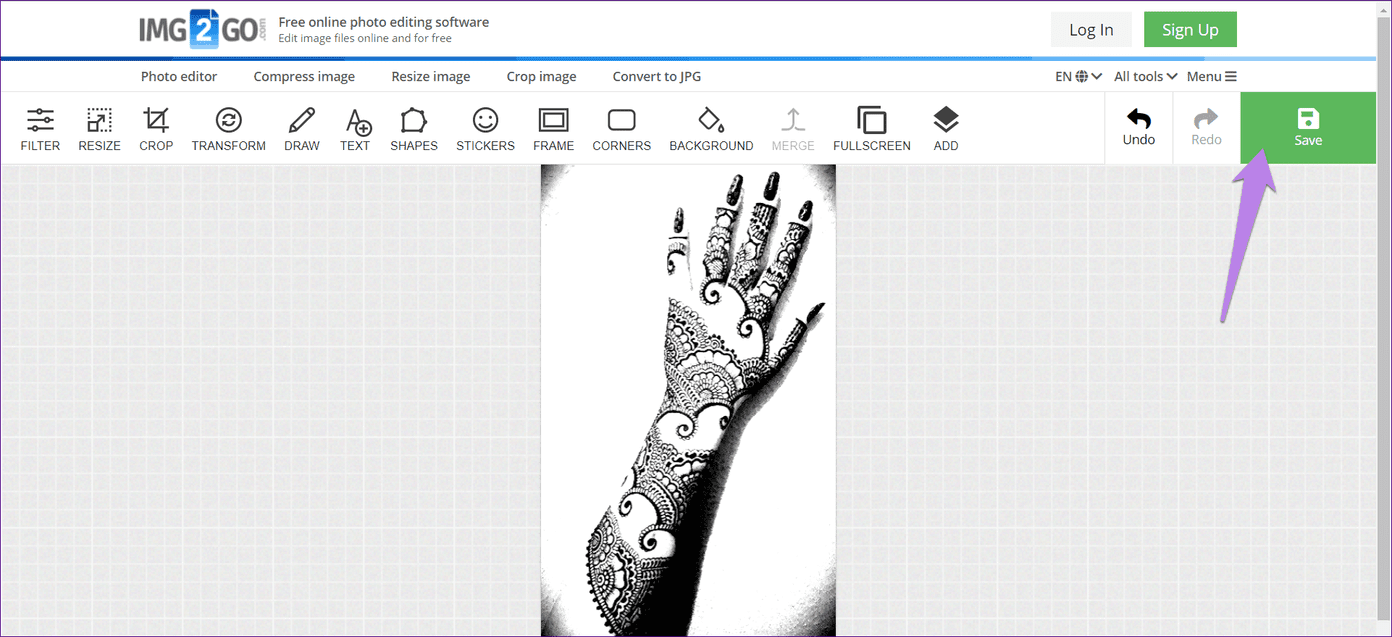Open the Shapes tool

[414, 130]
